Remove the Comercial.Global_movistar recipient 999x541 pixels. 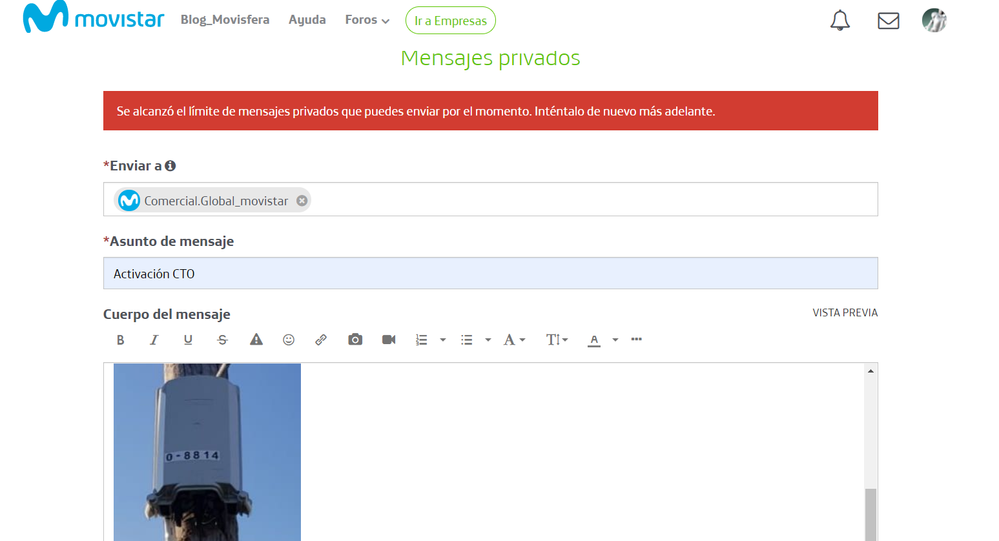[302, 201]
